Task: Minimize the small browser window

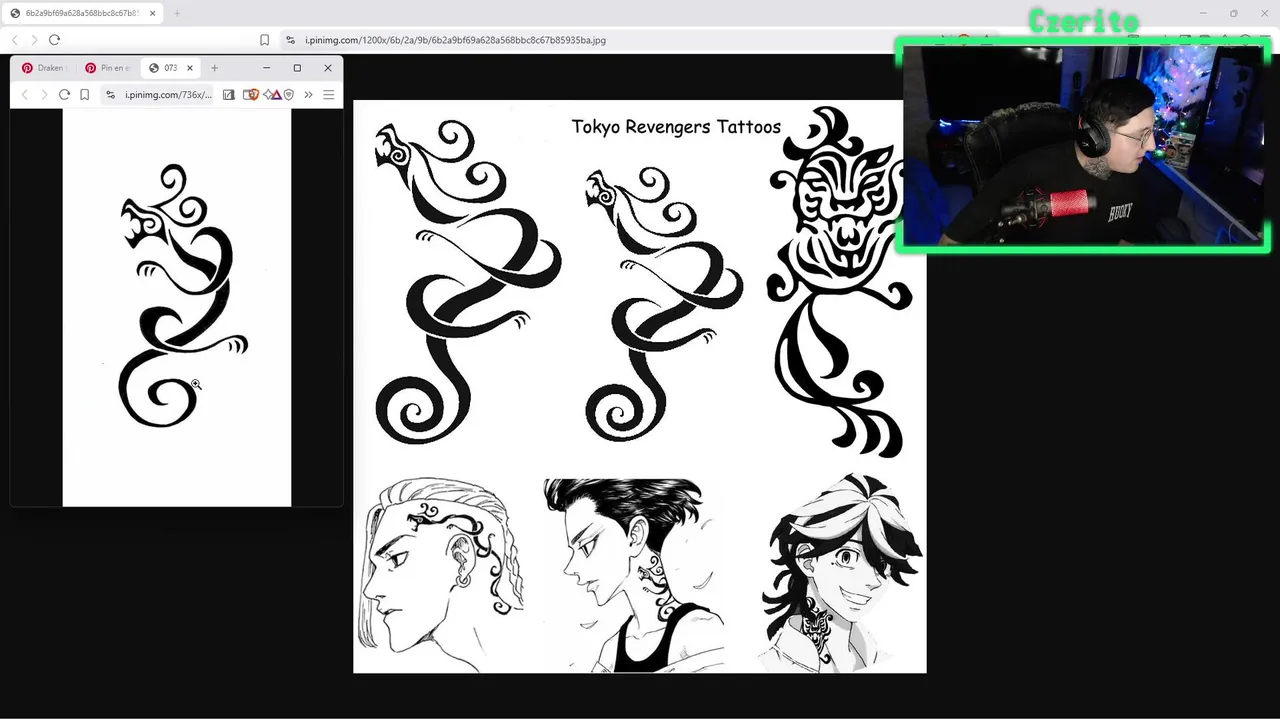Action: click(266, 68)
